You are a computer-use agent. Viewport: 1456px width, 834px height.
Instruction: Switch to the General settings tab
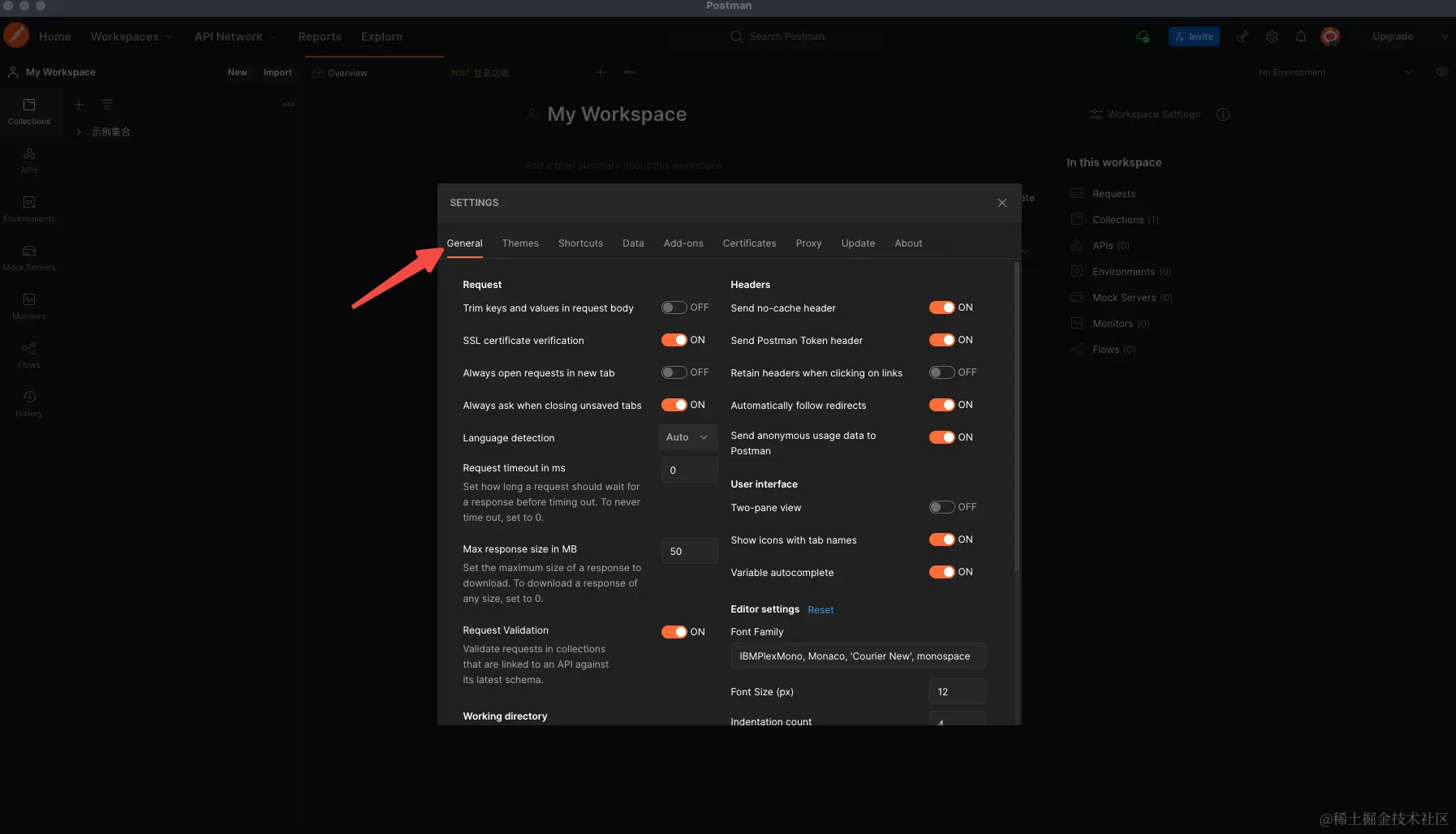(464, 243)
